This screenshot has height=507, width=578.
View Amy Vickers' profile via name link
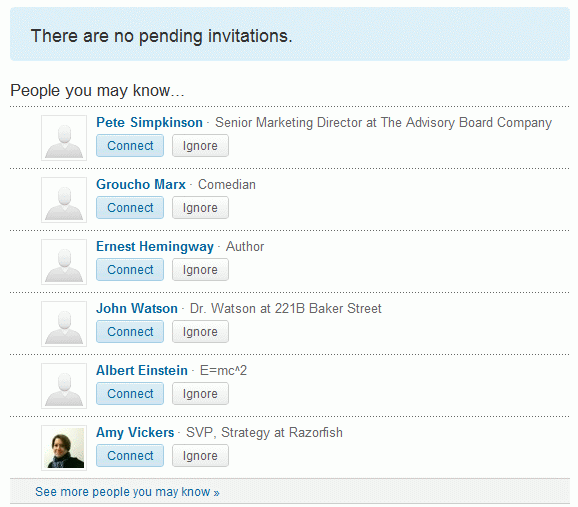pyautogui.click(x=135, y=433)
